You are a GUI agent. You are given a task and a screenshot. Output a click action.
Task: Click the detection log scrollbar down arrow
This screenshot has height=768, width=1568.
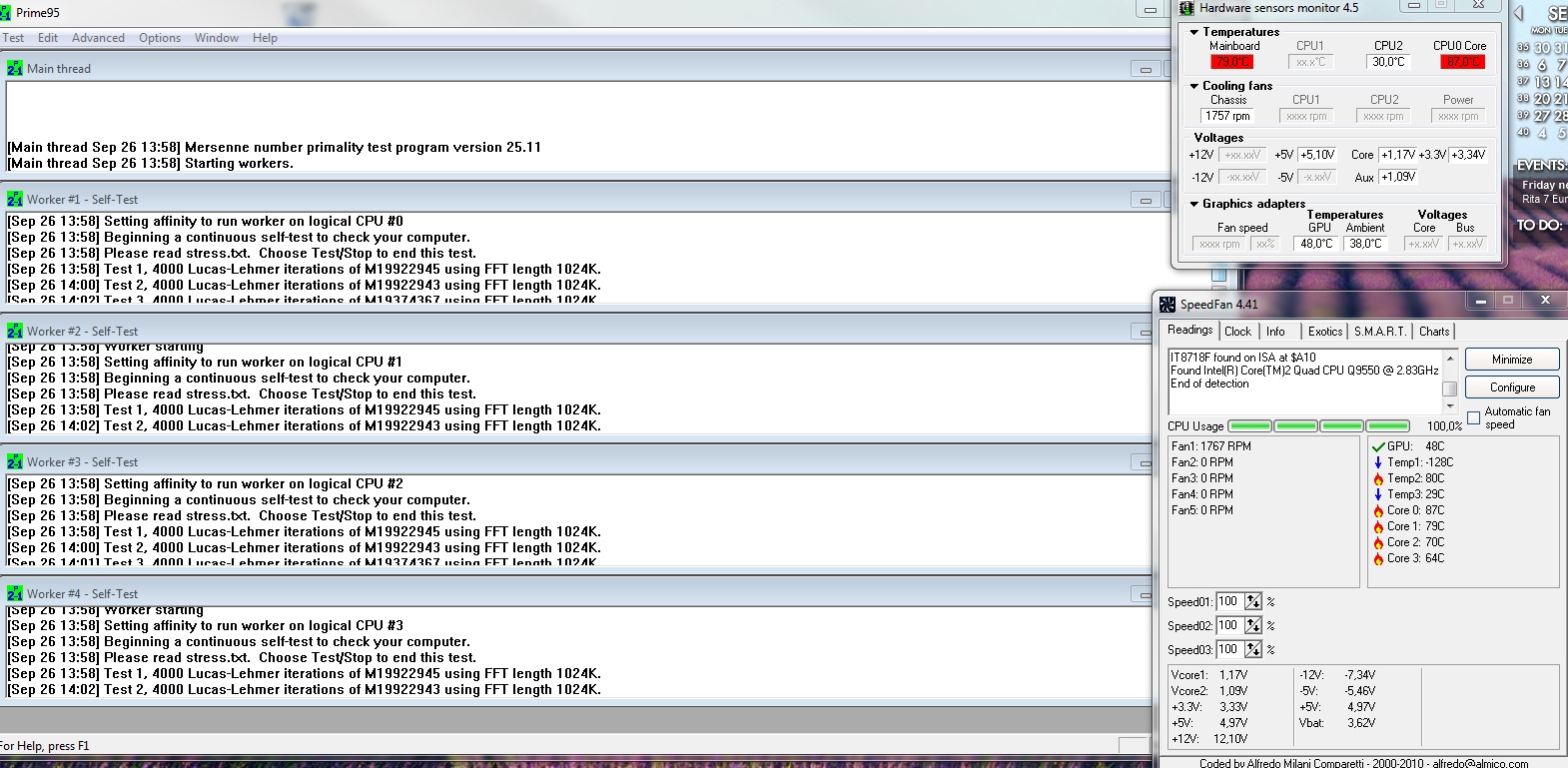pyautogui.click(x=1450, y=406)
